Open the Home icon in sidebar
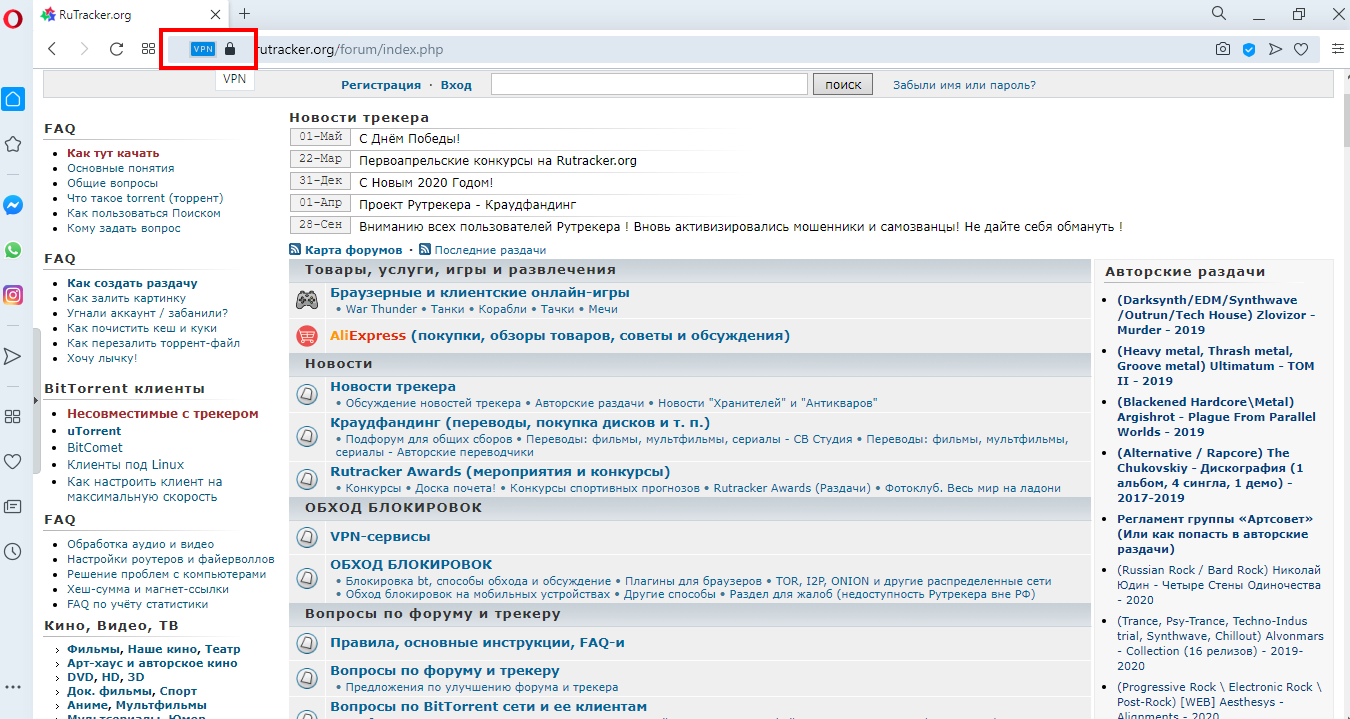The image size is (1350, 719). [13, 99]
